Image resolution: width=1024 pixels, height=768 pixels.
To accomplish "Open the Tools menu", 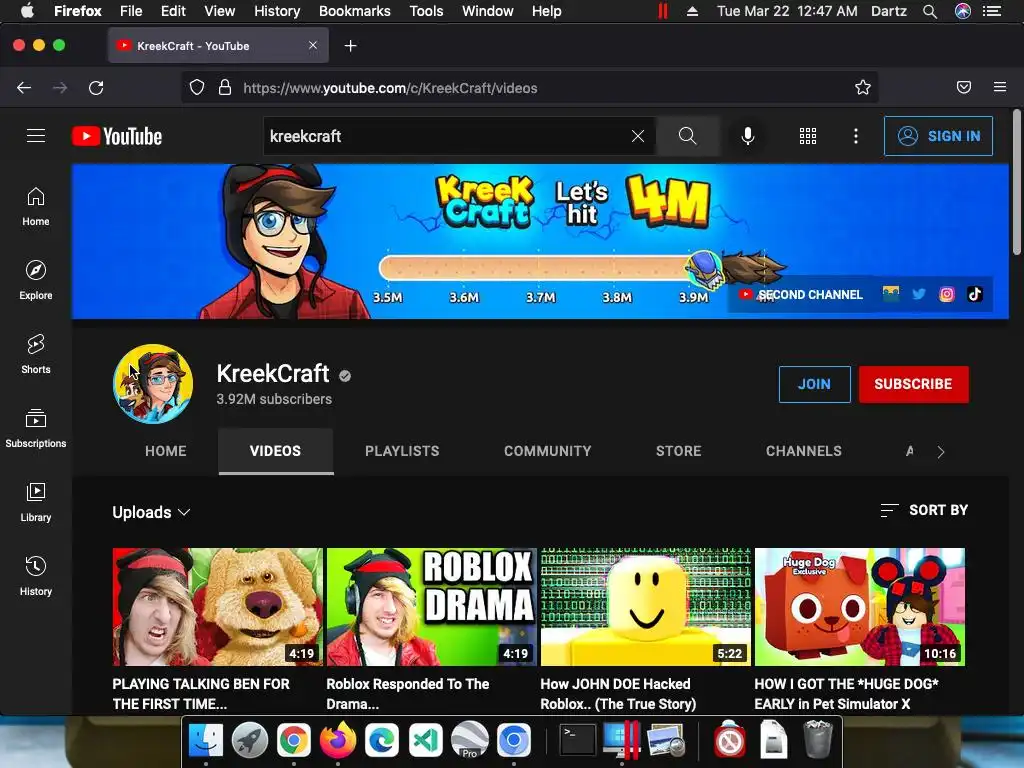I will pyautogui.click(x=426, y=11).
